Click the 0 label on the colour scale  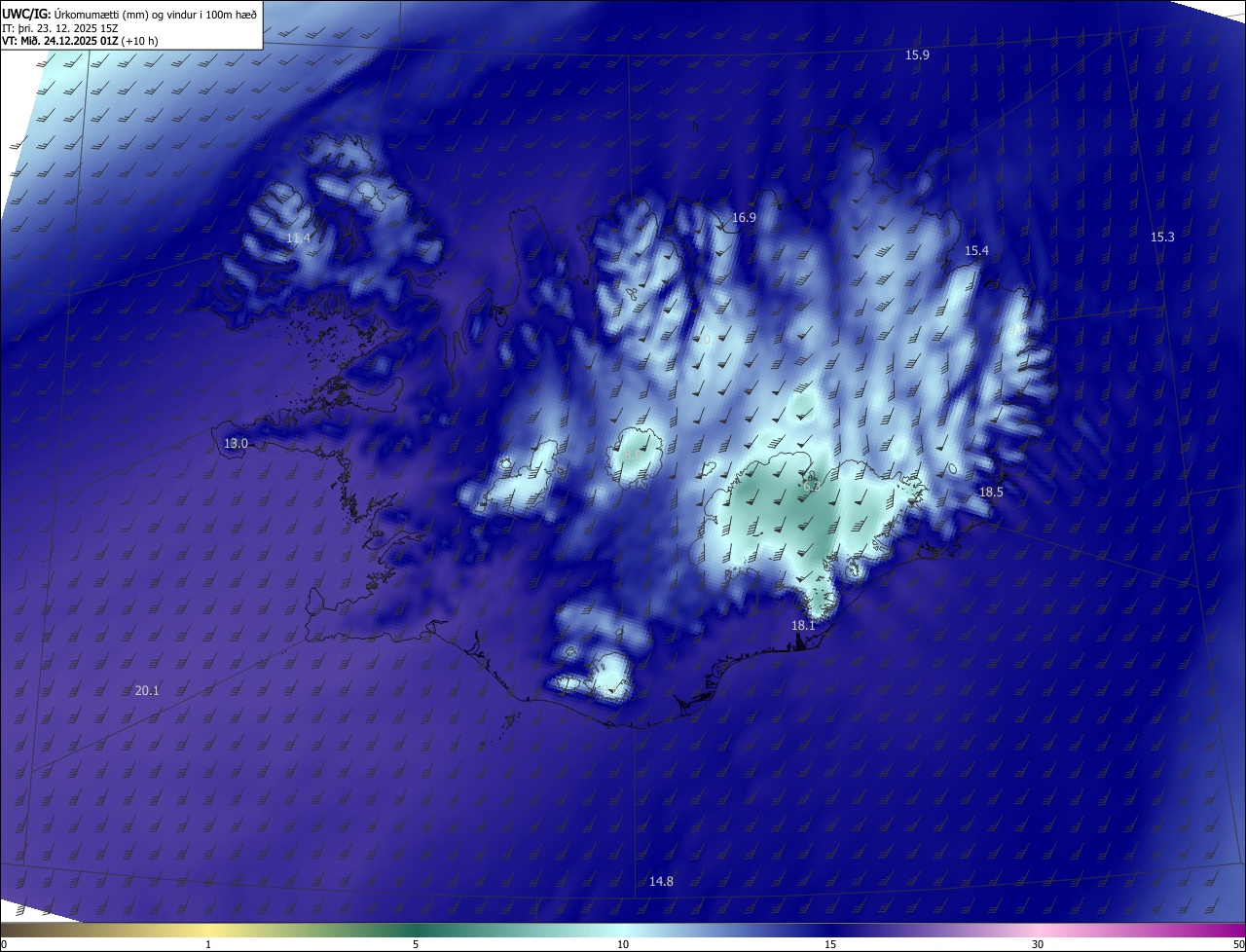(4, 945)
